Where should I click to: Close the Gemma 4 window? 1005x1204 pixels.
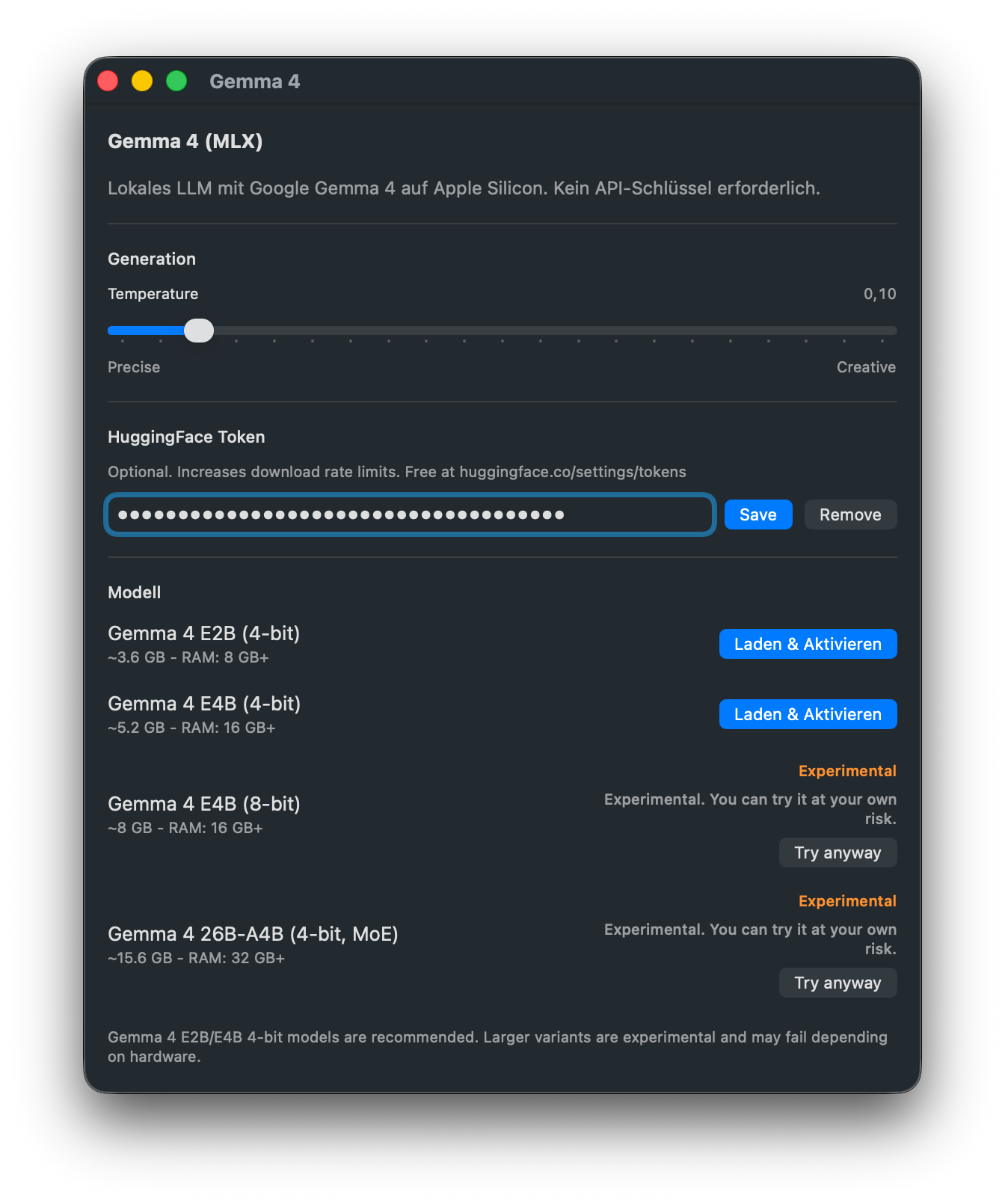(108, 81)
